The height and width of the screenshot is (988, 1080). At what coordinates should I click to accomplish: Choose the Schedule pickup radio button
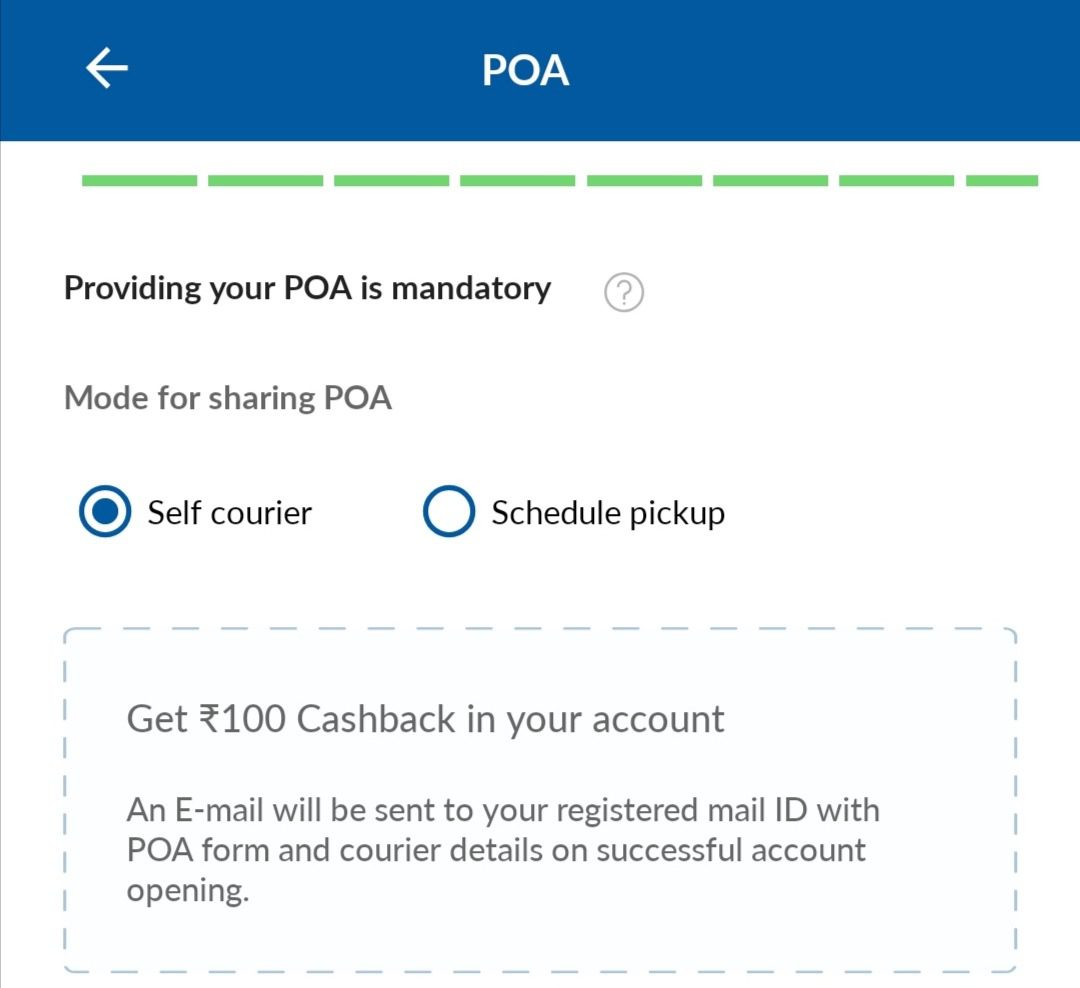(448, 512)
